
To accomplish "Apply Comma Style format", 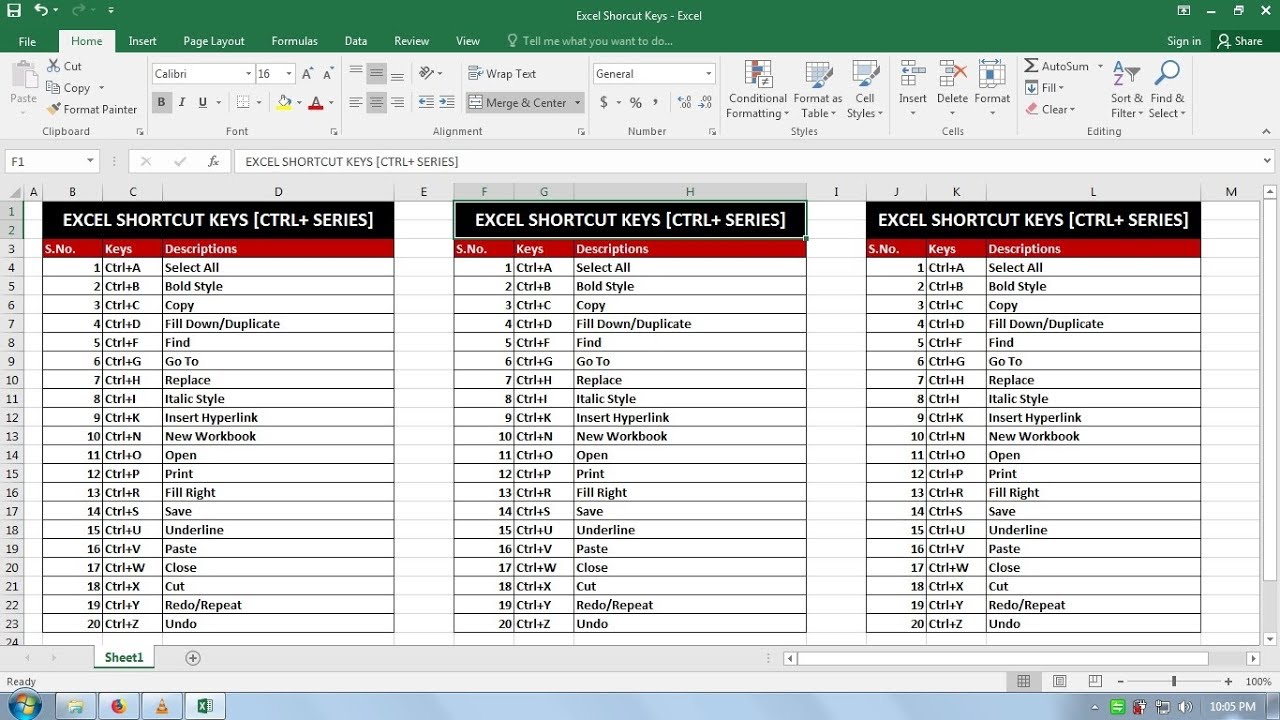I will click(656, 102).
